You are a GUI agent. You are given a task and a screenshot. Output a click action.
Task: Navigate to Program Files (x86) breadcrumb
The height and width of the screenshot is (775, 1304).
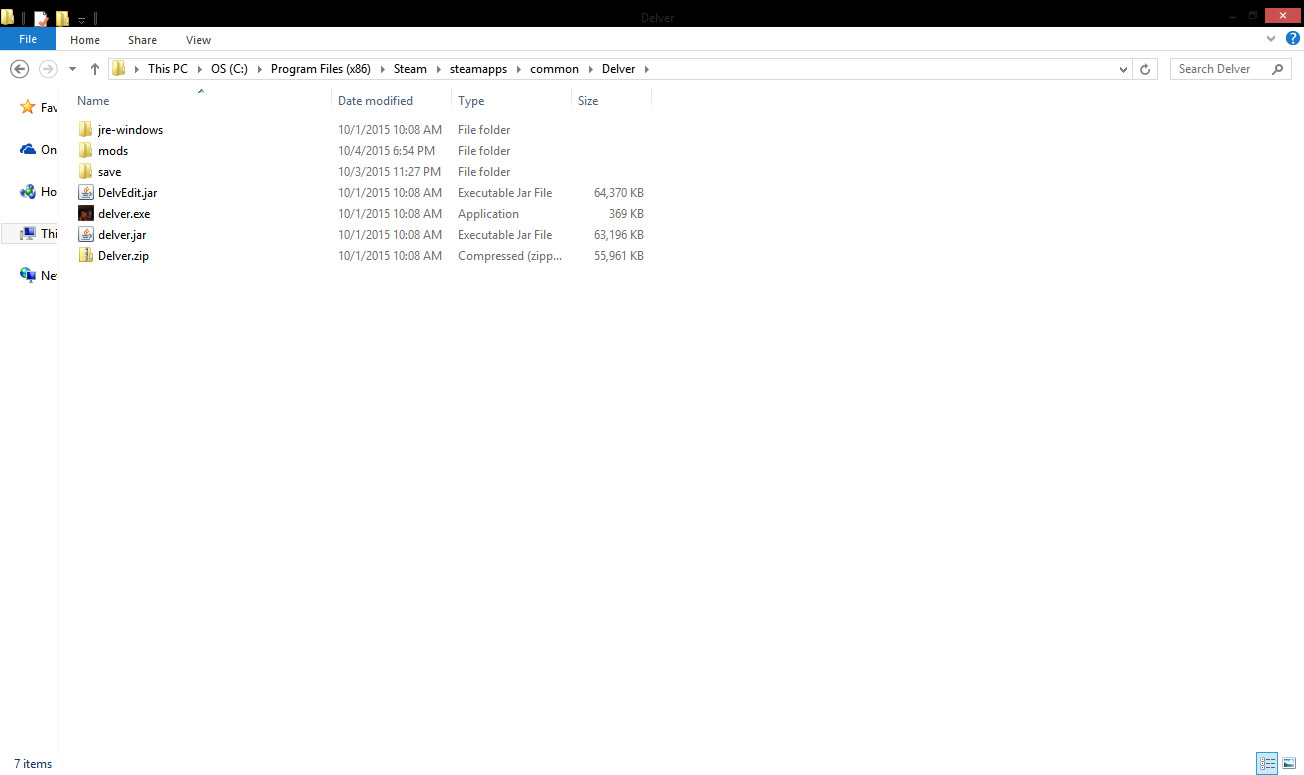coord(321,69)
